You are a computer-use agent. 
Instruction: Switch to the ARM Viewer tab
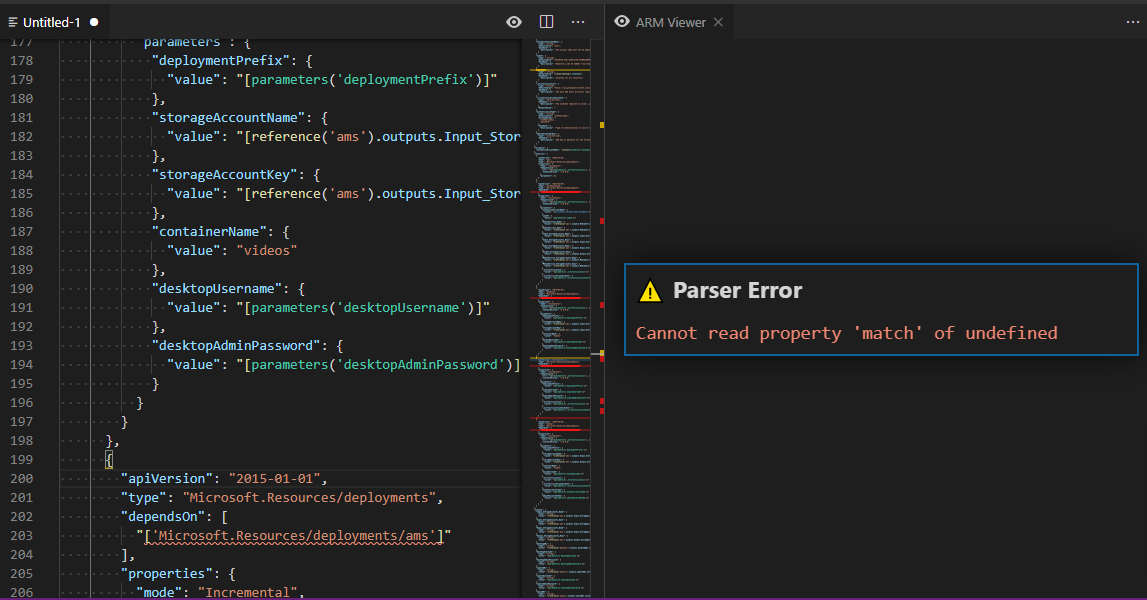pyautogui.click(x=670, y=23)
